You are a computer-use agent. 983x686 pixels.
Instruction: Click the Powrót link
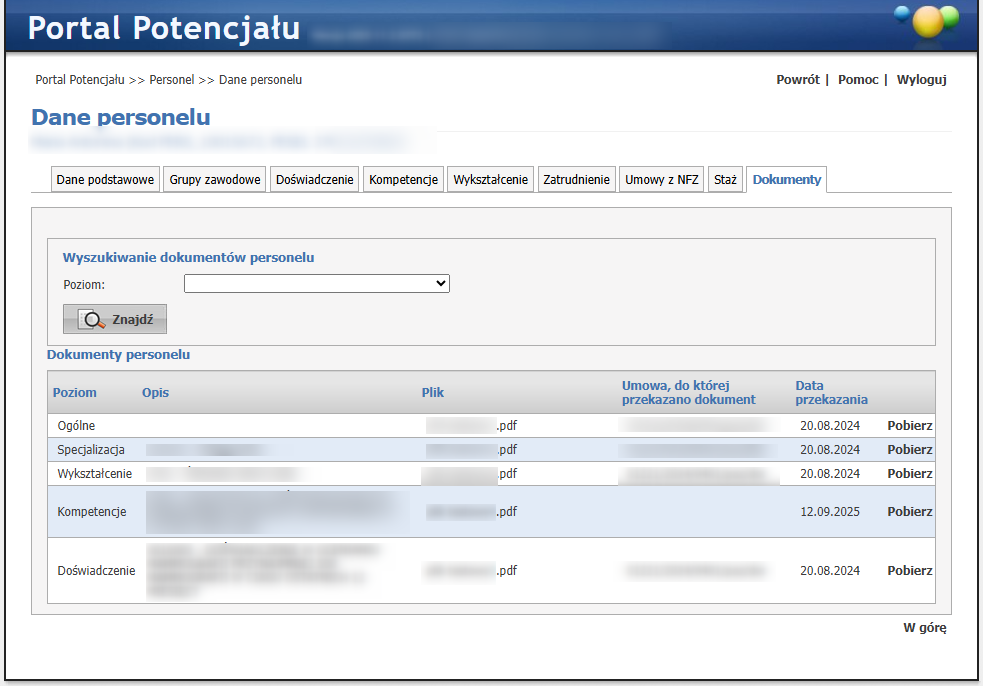797,80
